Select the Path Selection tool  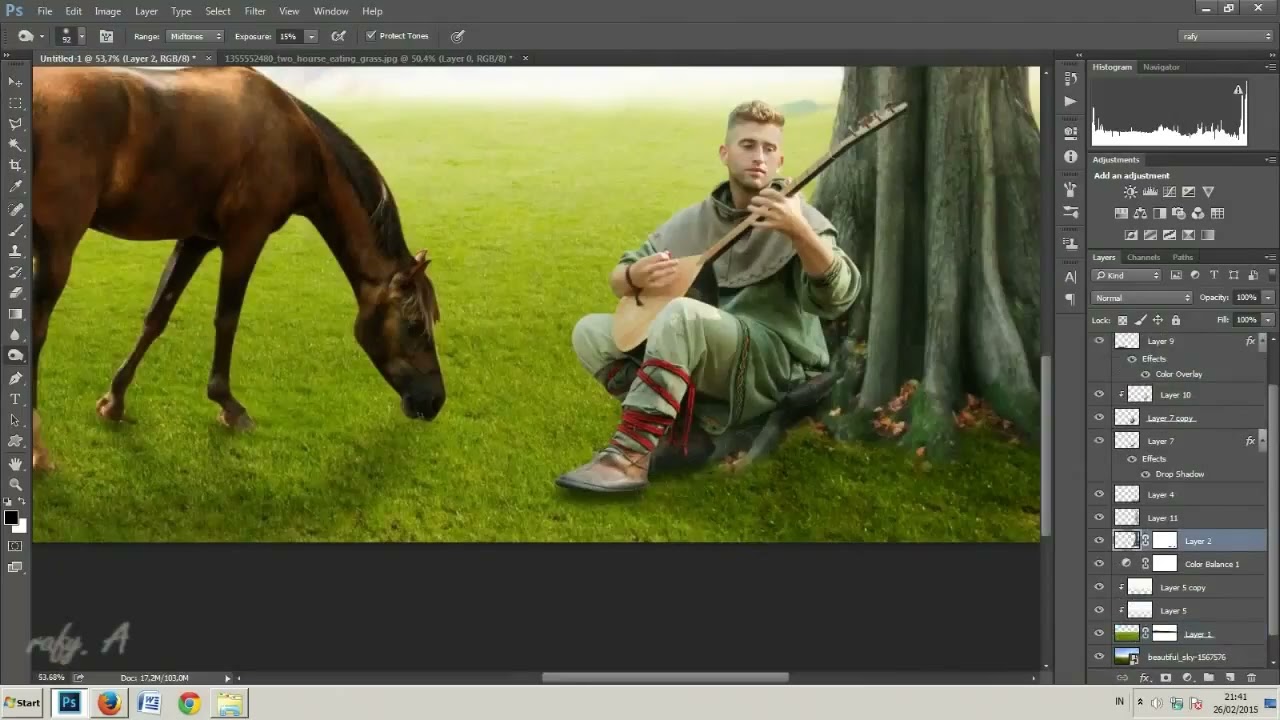coord(15,420)
